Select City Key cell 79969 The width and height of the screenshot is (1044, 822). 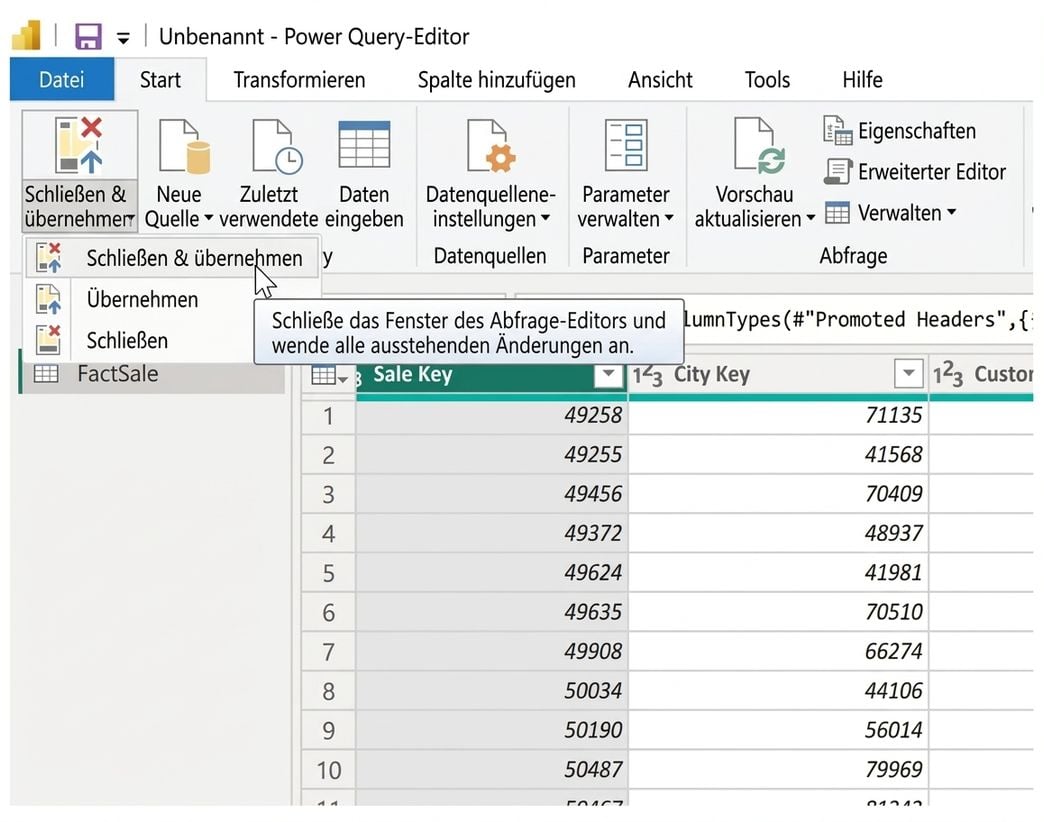tap(778, 770)
